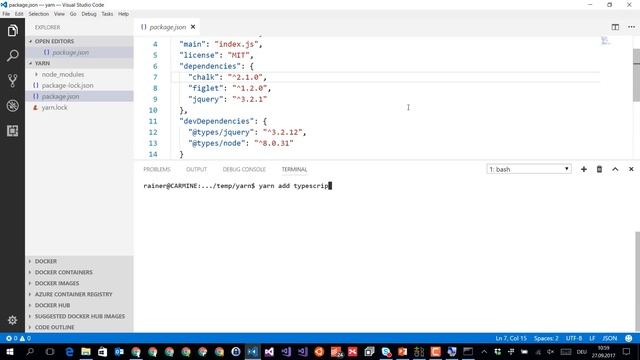Open the Manage gear menu
Screen dimensions: 640x360
click(x=12, y=320)
